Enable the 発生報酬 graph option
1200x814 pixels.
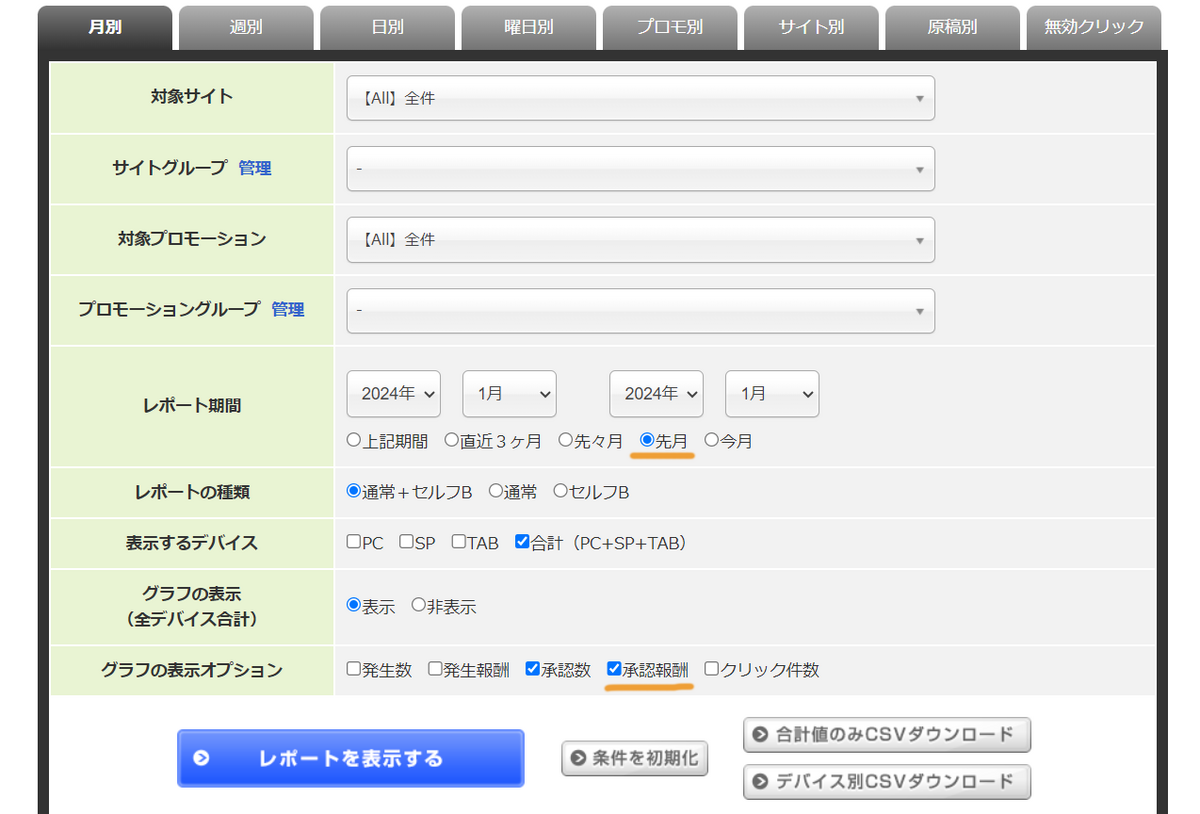[434, 669]
